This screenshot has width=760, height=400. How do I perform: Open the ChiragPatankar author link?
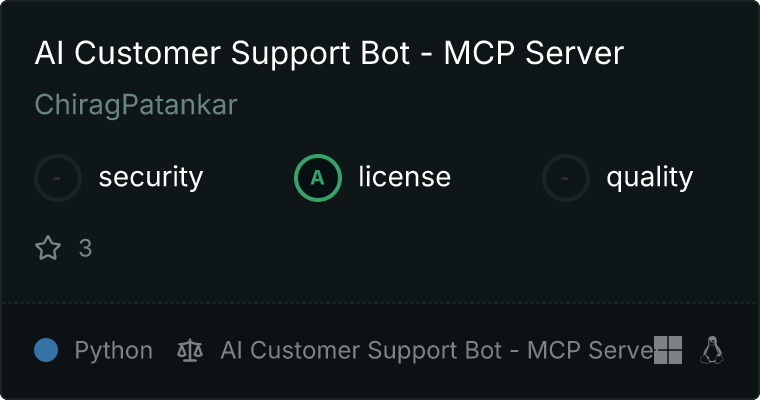click(136, 105)
